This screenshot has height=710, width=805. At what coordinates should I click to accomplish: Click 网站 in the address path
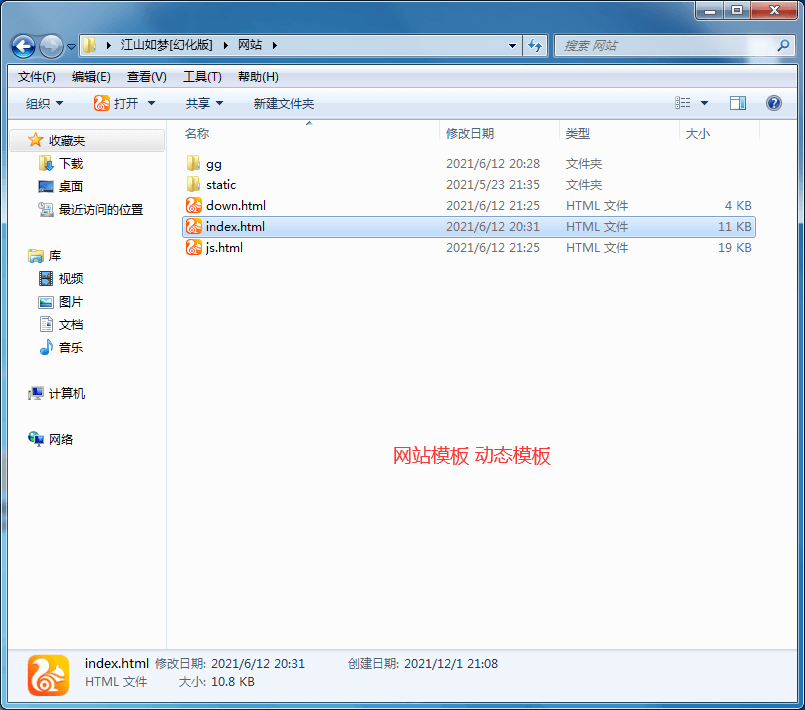coord(250,45)
